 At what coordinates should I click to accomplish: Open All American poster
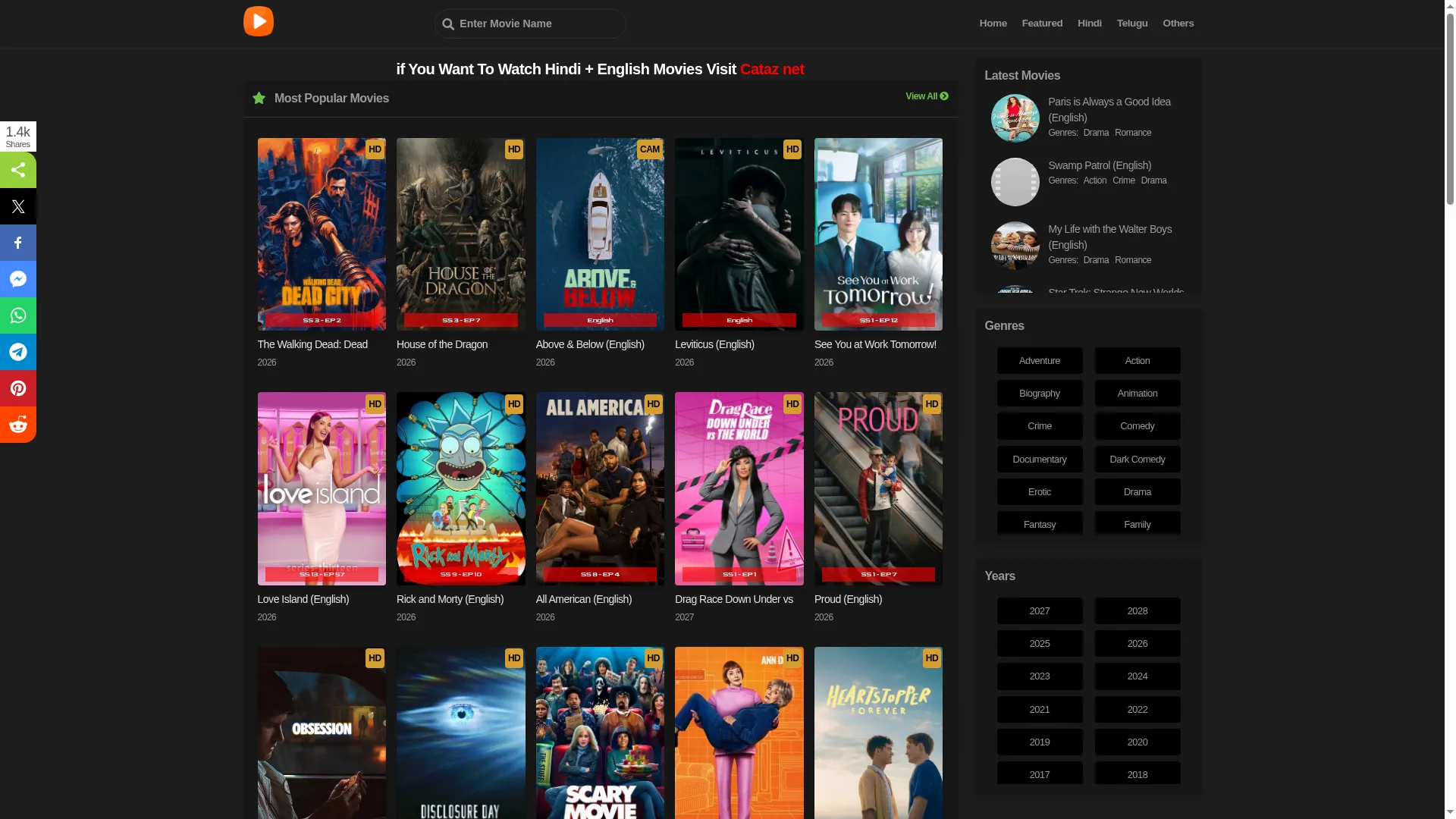pos(600,488)
